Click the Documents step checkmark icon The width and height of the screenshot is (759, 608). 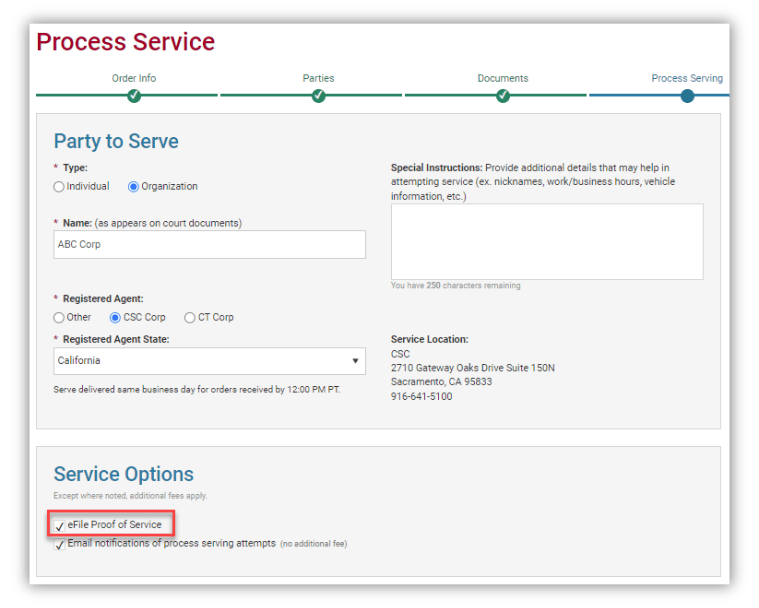pyautogui.click(x=503, y=96)
